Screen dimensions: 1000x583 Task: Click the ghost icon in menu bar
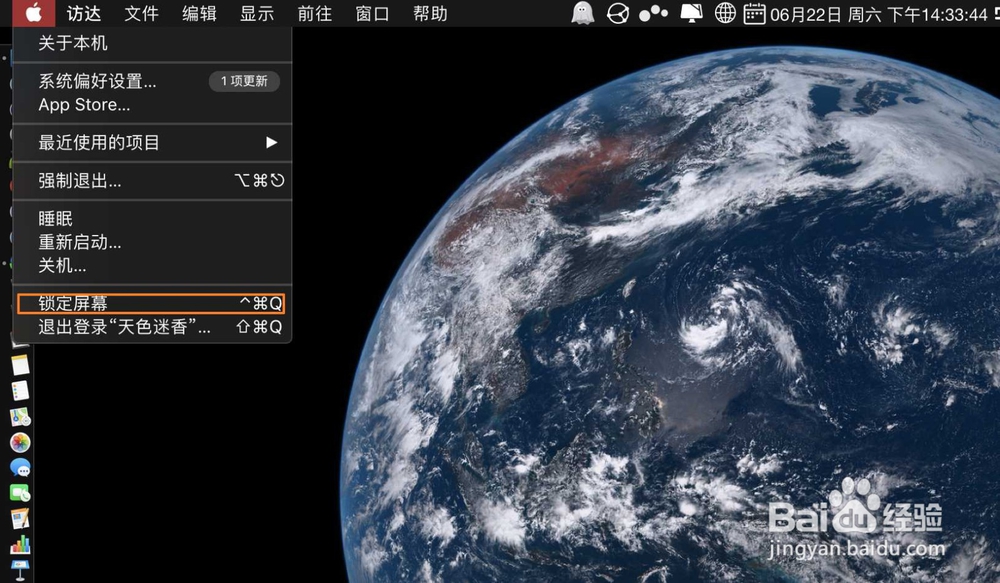pos(582,13)
